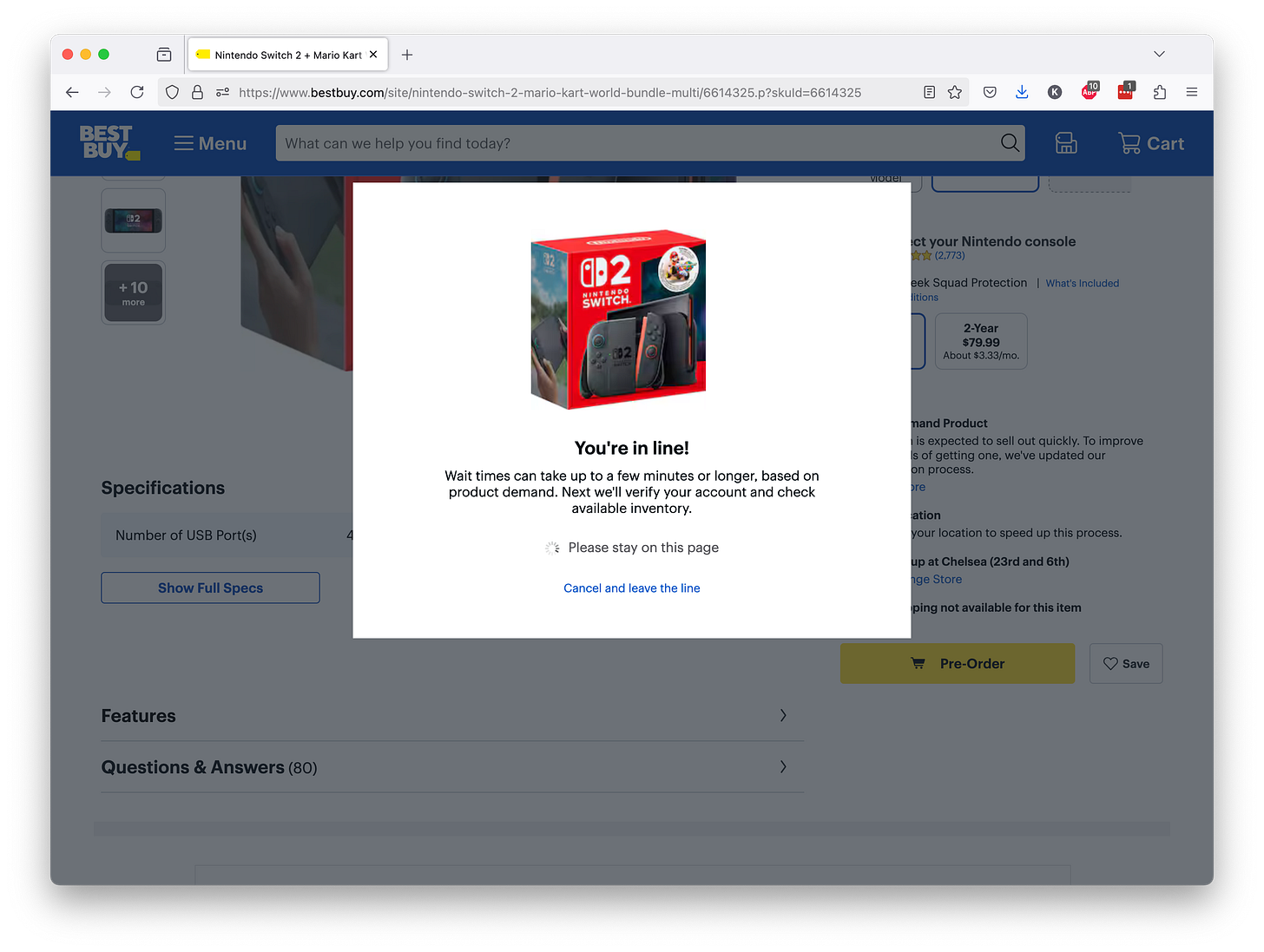Screen dimensions: 1264x952
Task: Open the shopping Cart
Action: pyautogui.click(x=1151, y=143)
